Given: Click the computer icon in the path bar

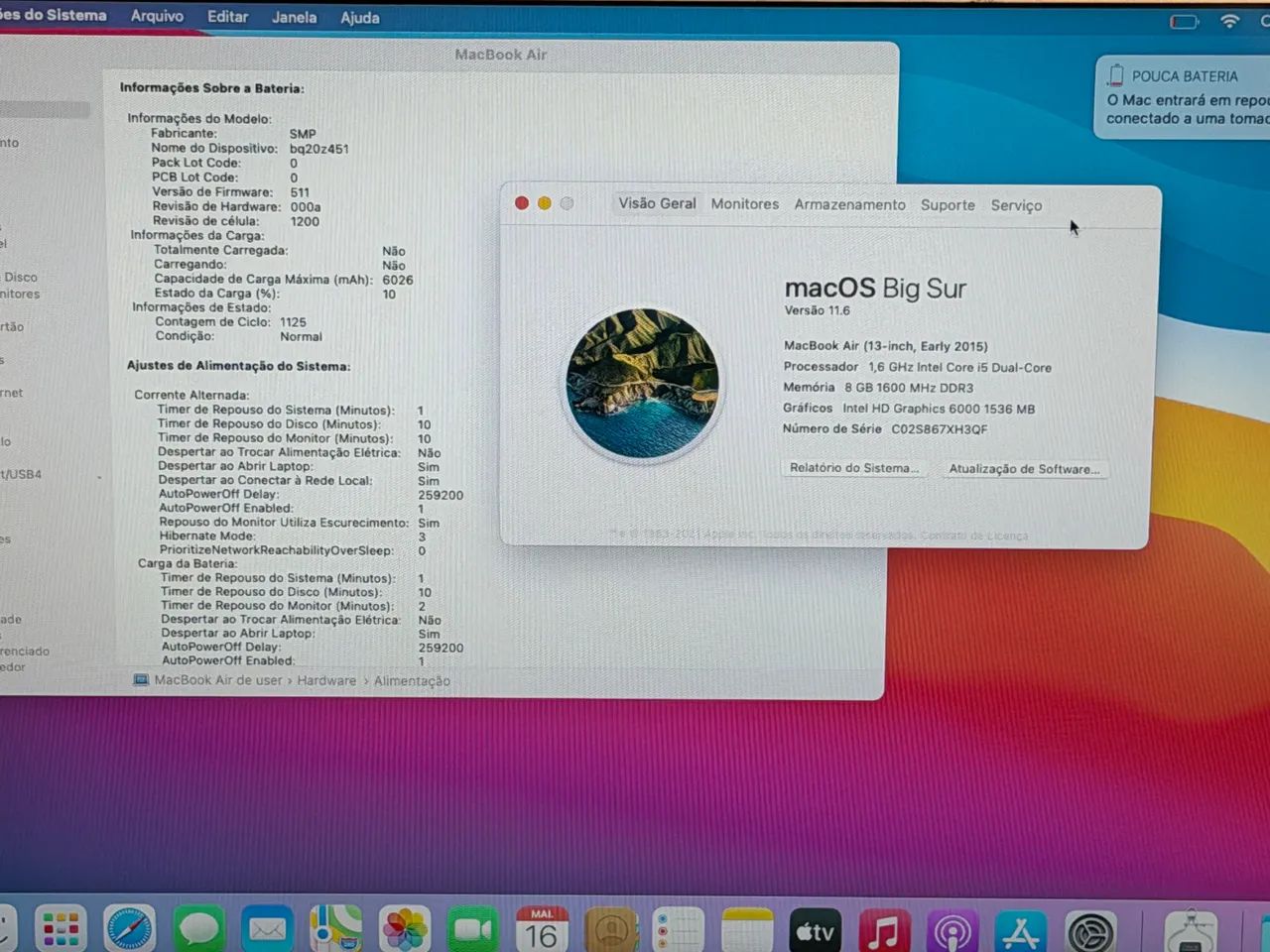Looking at the screenshot, I should click(x=141, y=680).
